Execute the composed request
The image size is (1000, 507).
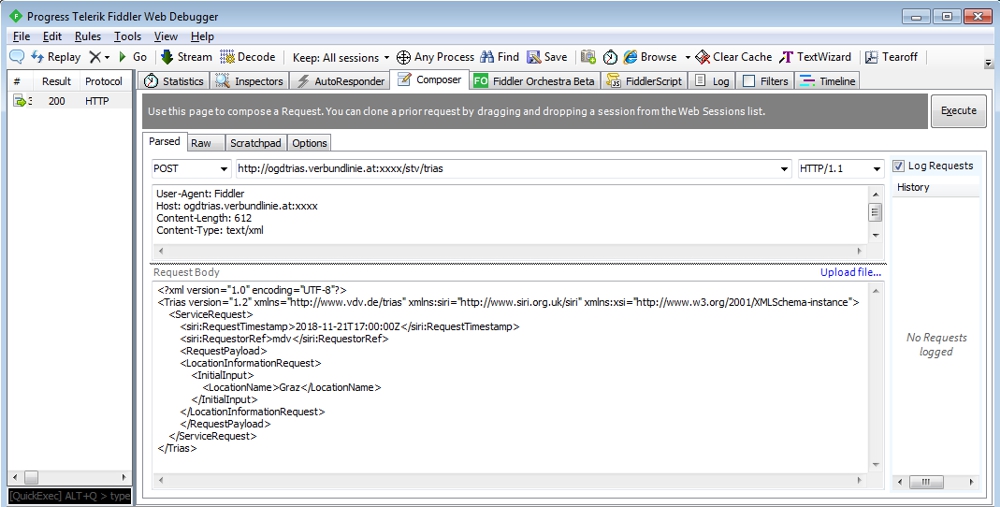[959, 111]
